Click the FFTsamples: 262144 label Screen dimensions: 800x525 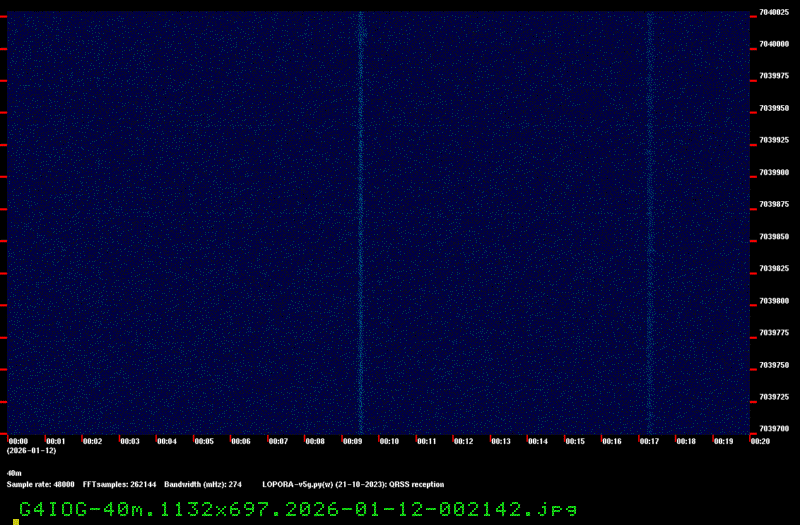(119, 484)
